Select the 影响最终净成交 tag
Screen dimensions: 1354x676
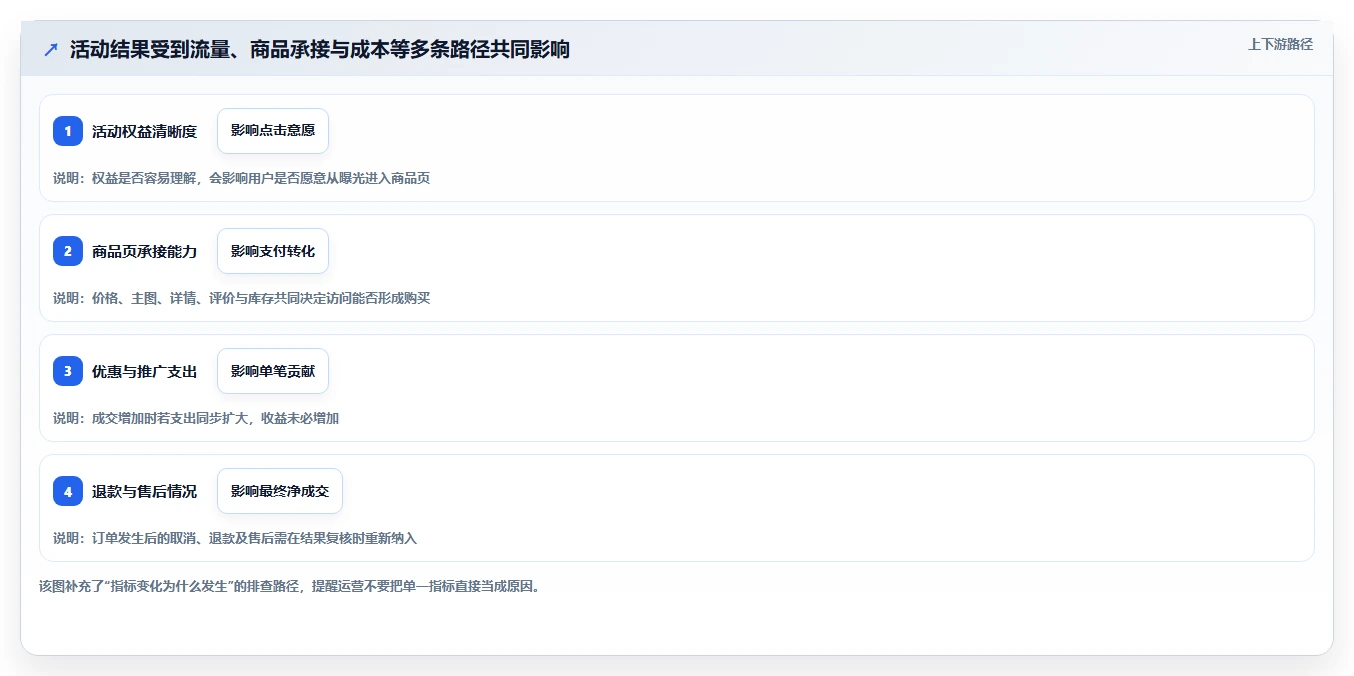click(280, 491)
